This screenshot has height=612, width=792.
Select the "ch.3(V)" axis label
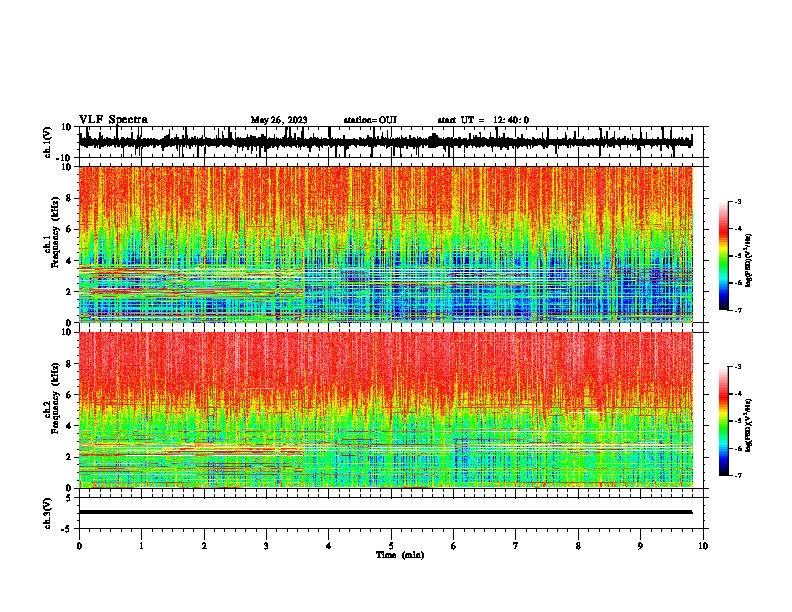coord(47,514)
